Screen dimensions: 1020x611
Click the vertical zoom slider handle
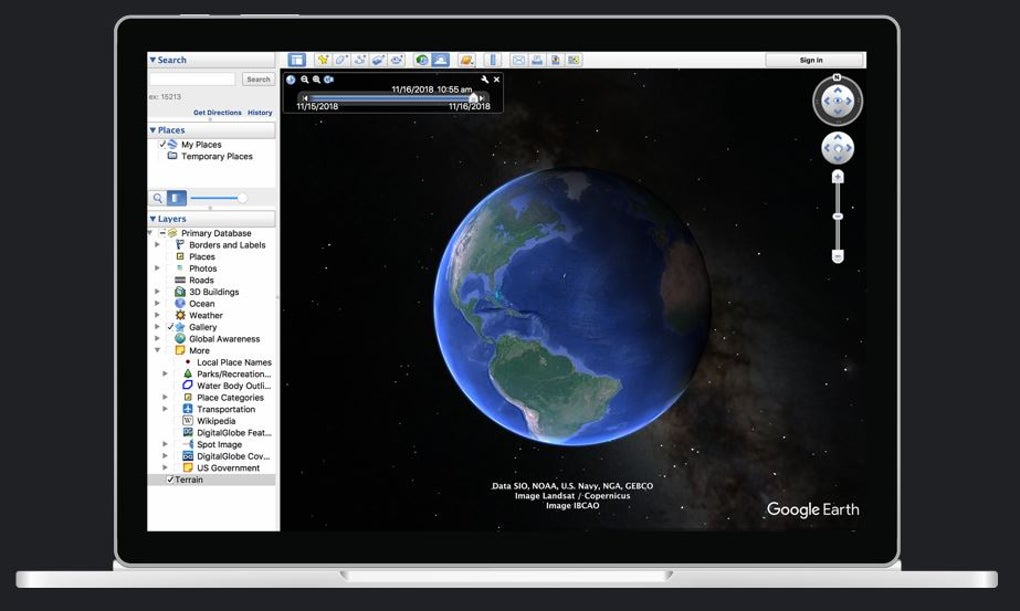(838, 216)
